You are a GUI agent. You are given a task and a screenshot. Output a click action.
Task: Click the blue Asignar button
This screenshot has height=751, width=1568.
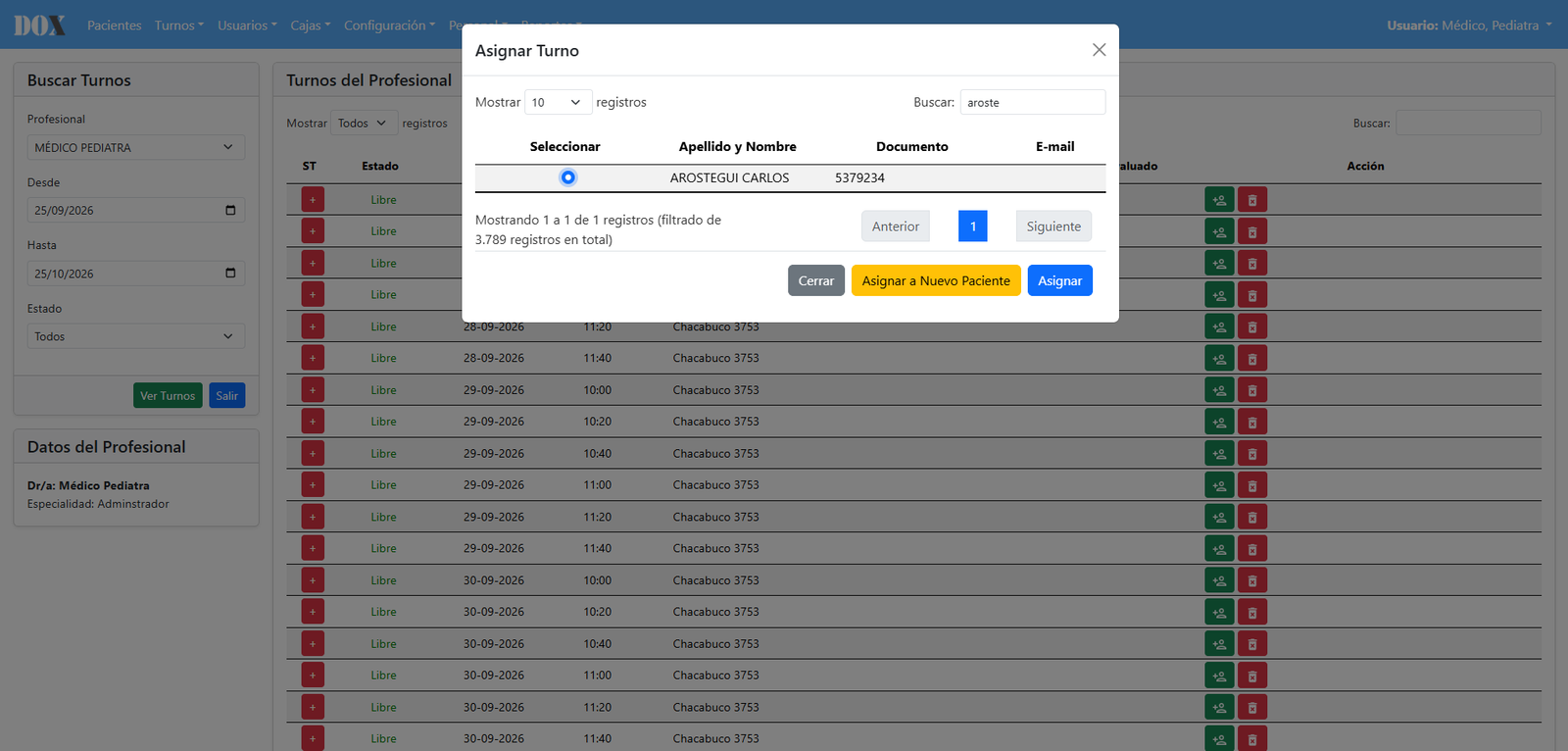coord(1060,280)
